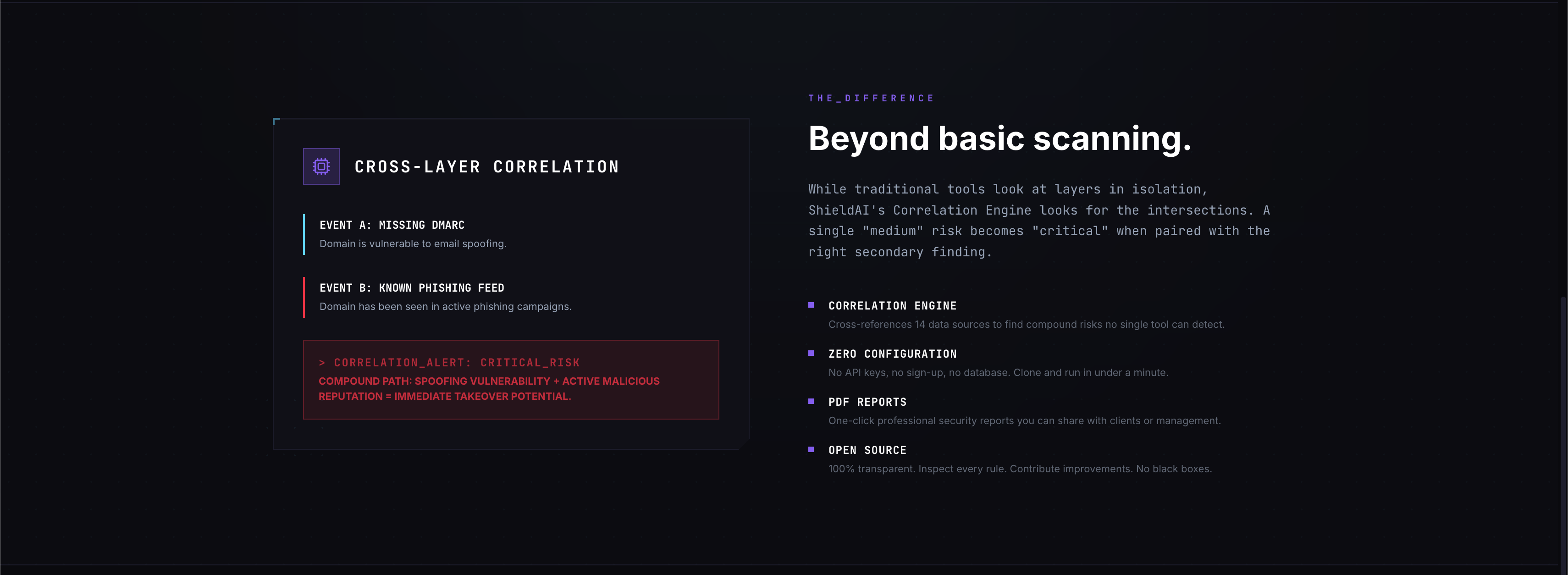Screen dimensions: 1568x575
Task: Click the PDF Reports feature title
Action: tap(867, 402)
